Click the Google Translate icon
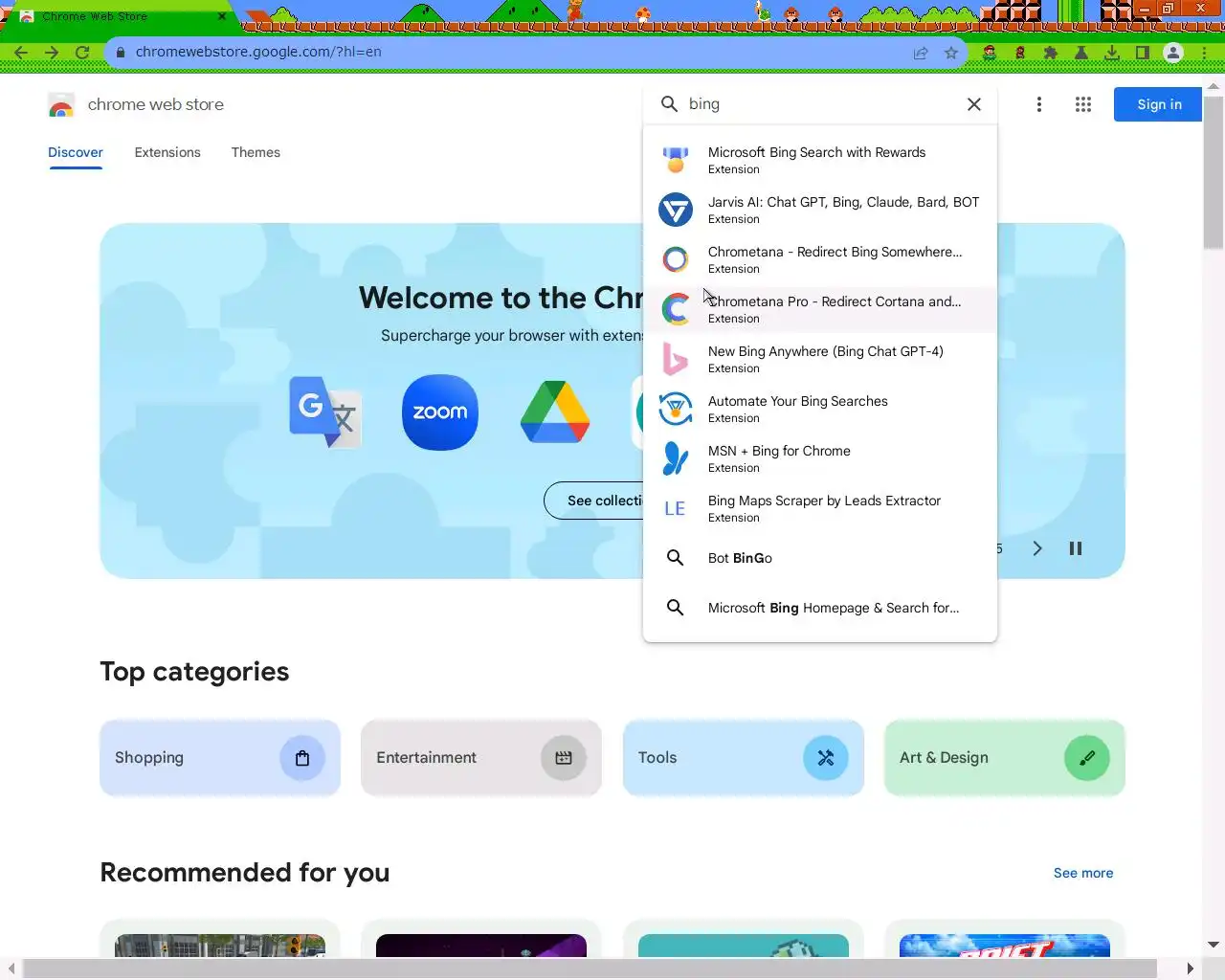The height and width of the screenshot is (980, 1225). click(x=325, y=412)
